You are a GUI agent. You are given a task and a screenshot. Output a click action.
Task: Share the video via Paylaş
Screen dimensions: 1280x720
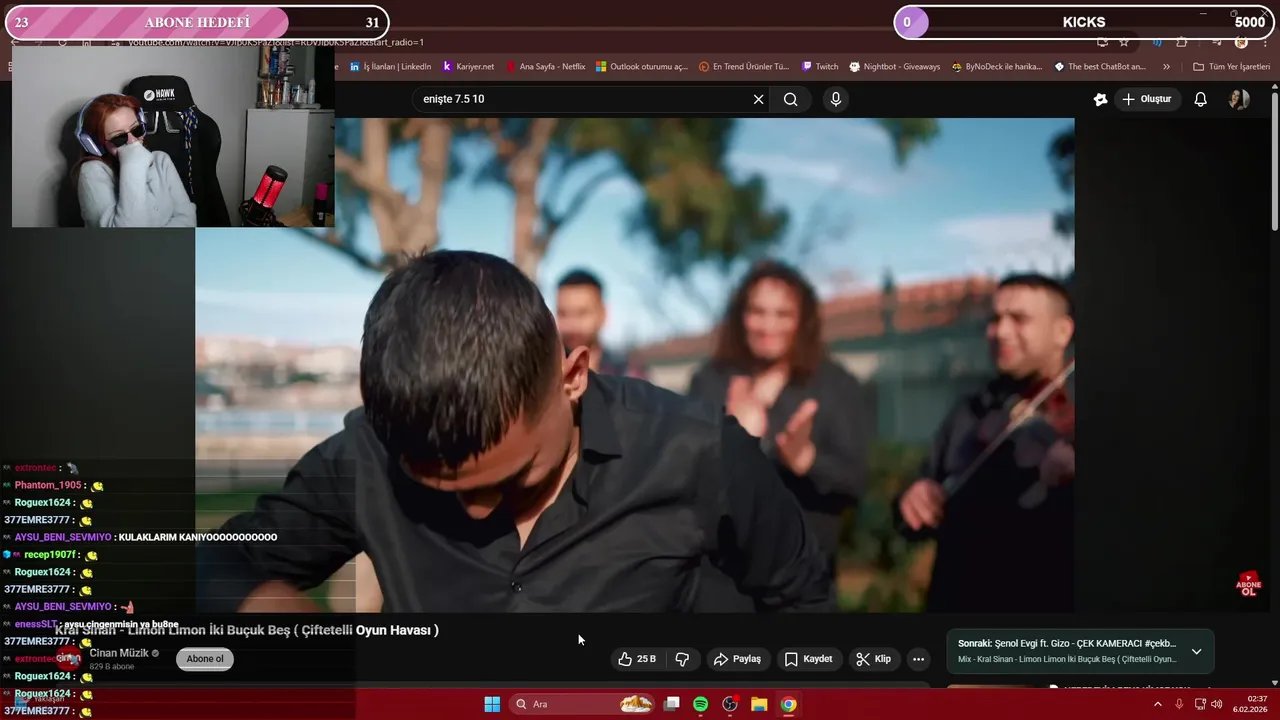pos(737,659)
